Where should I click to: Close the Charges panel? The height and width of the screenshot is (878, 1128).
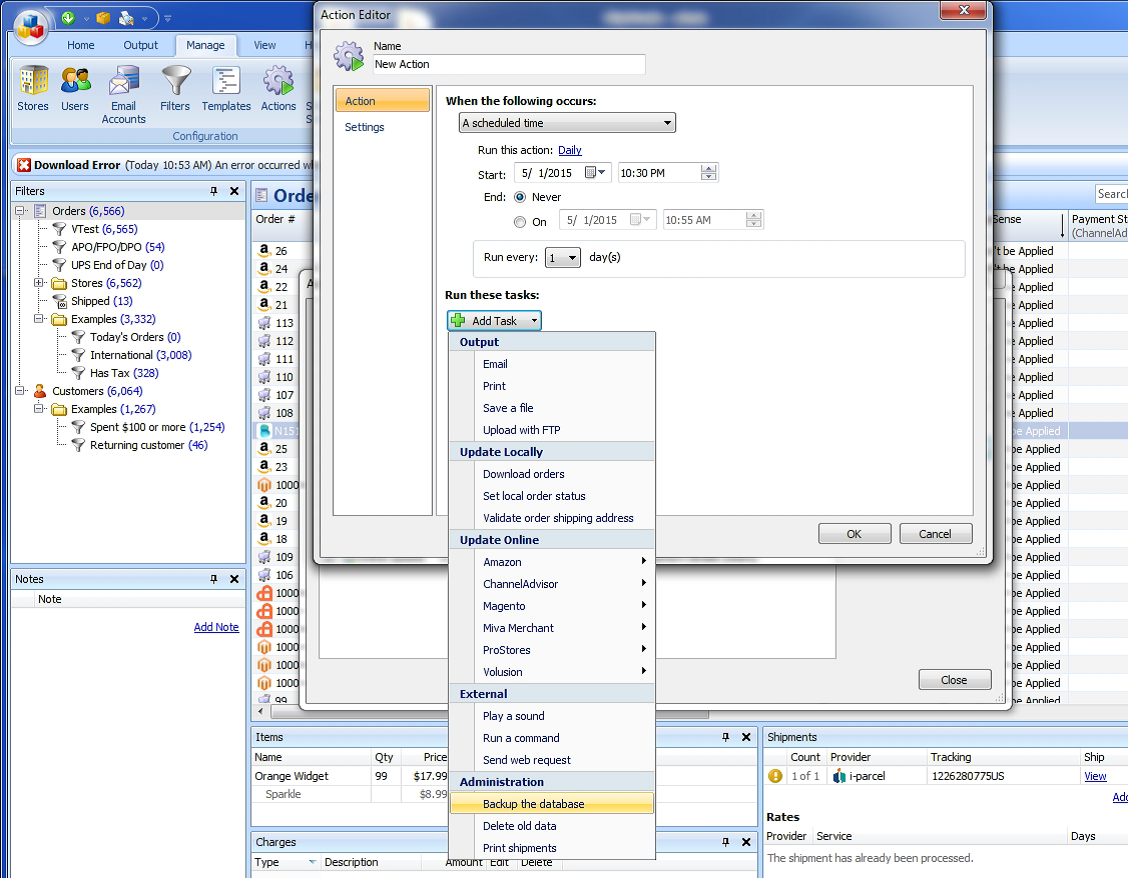coord(746,842)
